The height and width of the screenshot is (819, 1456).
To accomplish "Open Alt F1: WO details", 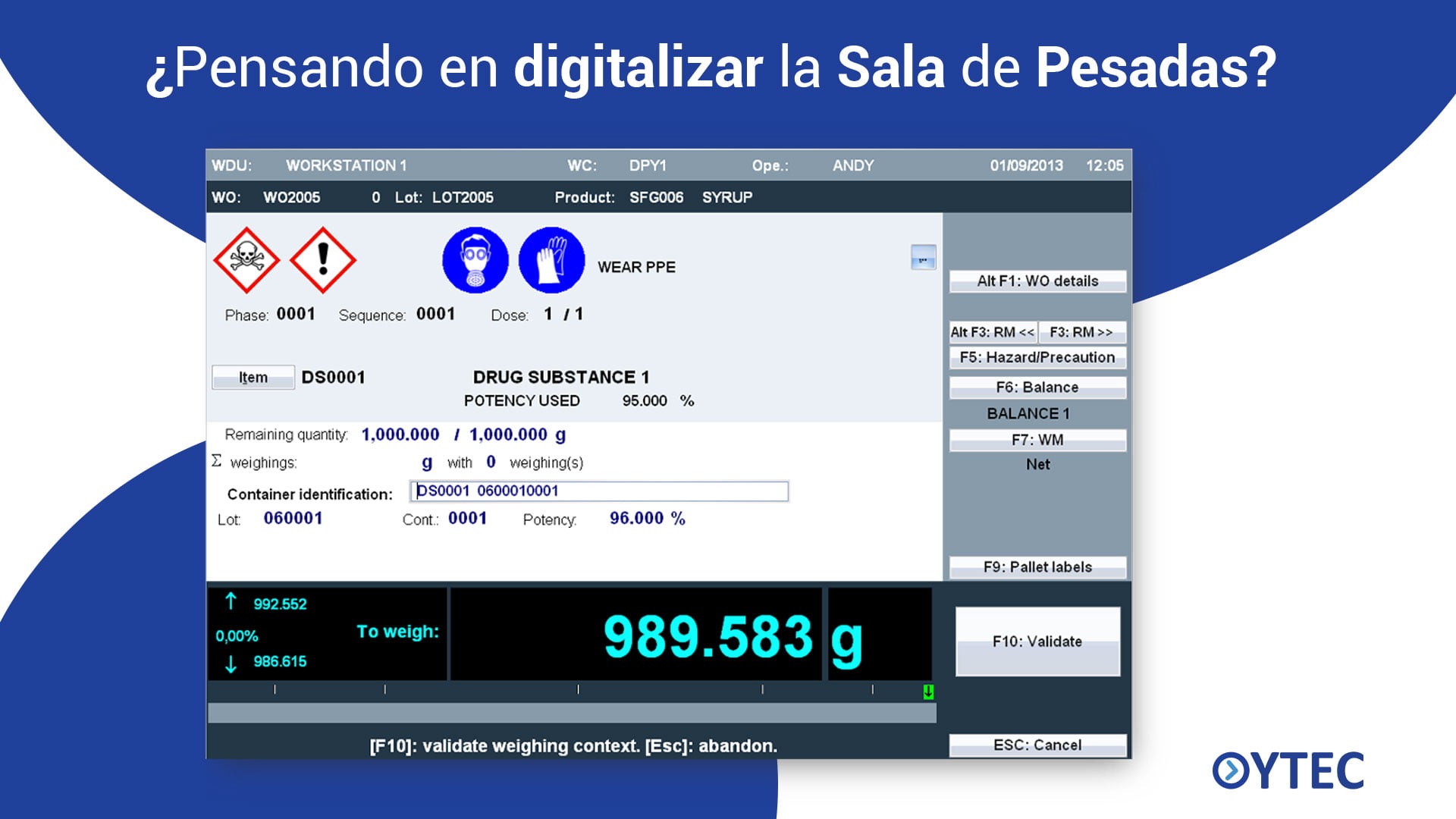I will [1037, 281].
